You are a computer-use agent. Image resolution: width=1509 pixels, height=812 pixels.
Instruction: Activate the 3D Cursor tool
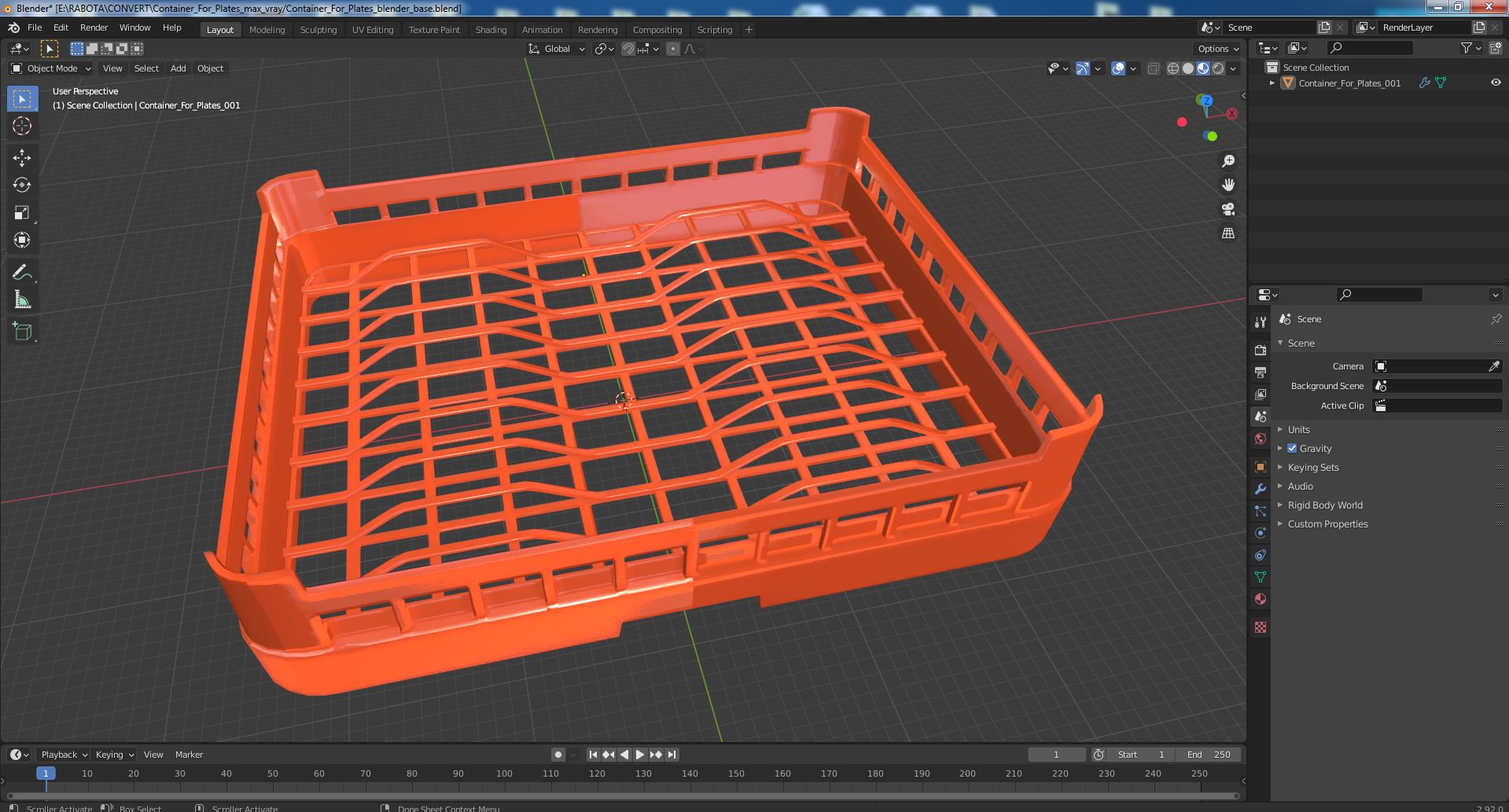click(x=22, y=126)
